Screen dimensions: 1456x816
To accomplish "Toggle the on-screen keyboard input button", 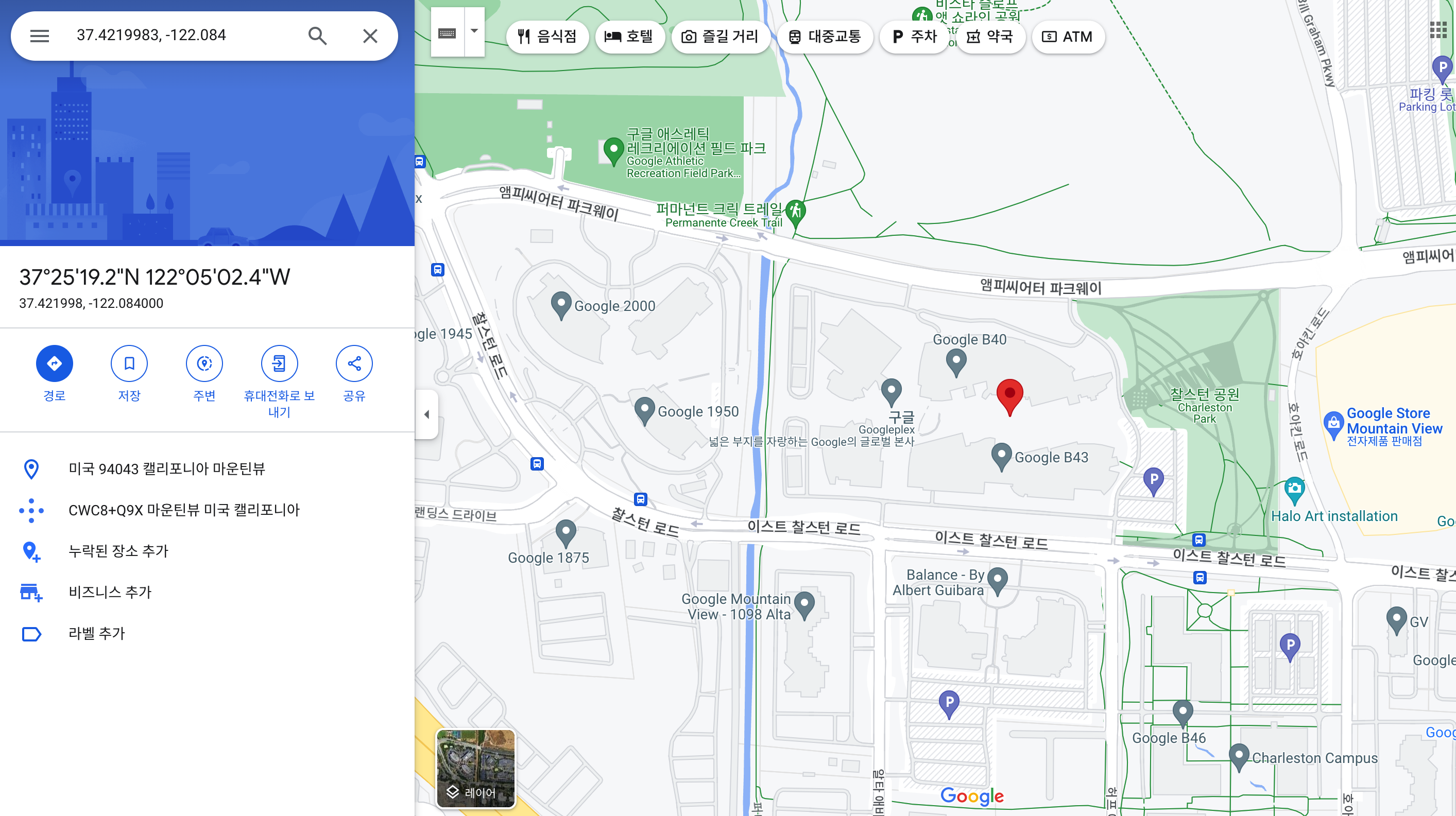I will tap(447, 33).
